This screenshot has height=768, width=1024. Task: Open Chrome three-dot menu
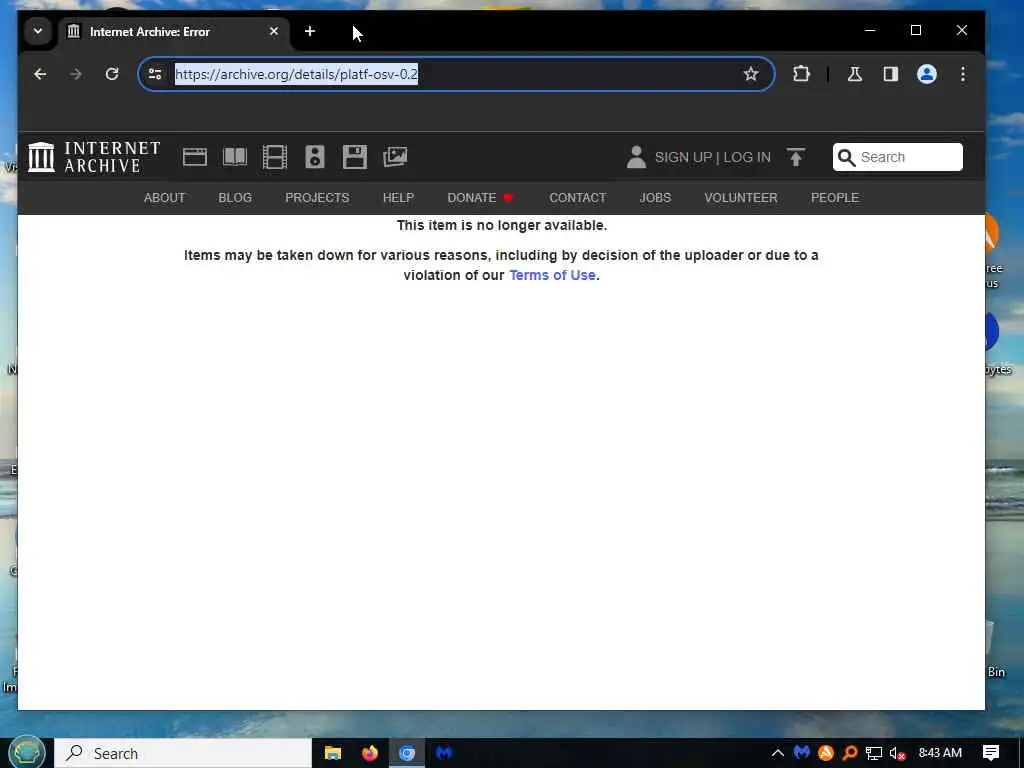[963, 74]
